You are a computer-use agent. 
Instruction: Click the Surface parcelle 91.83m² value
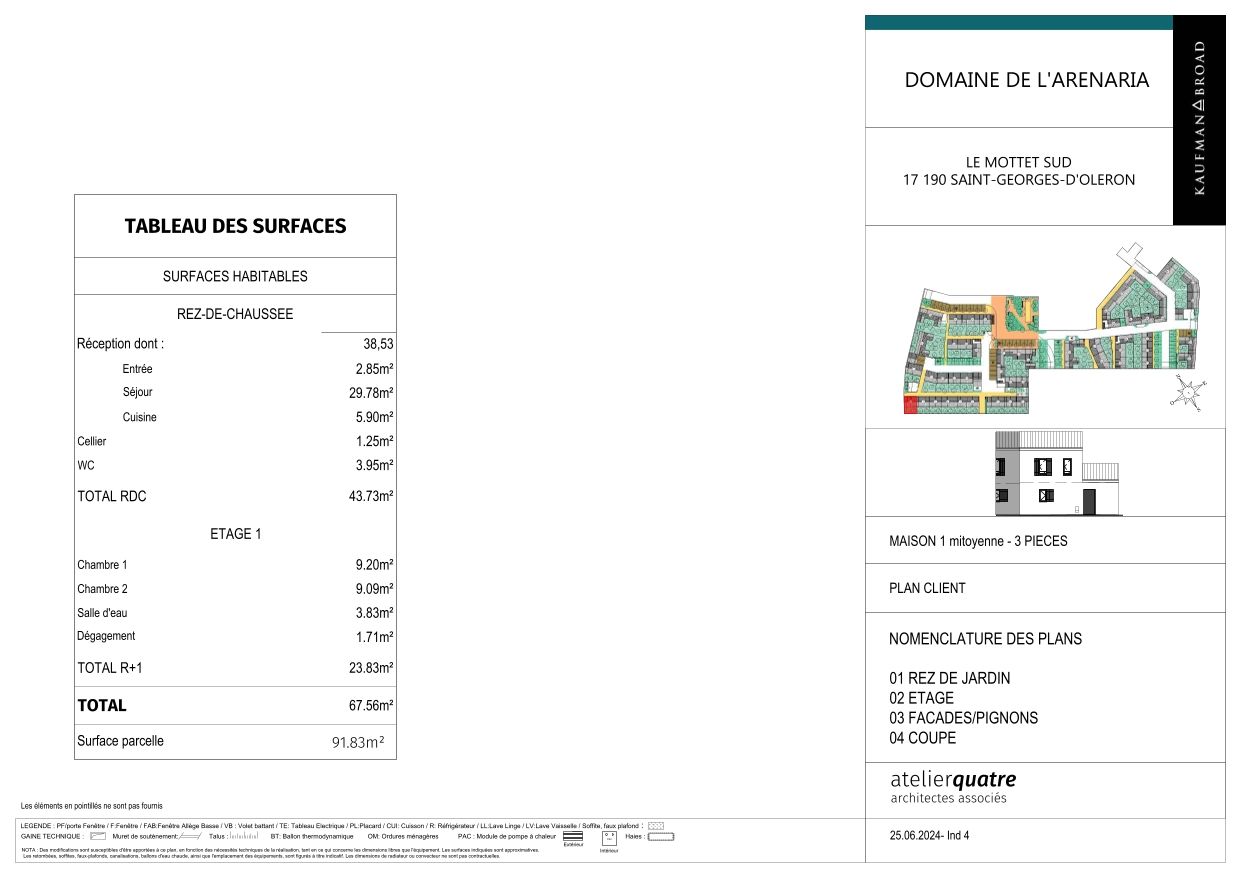coord(358,740)
